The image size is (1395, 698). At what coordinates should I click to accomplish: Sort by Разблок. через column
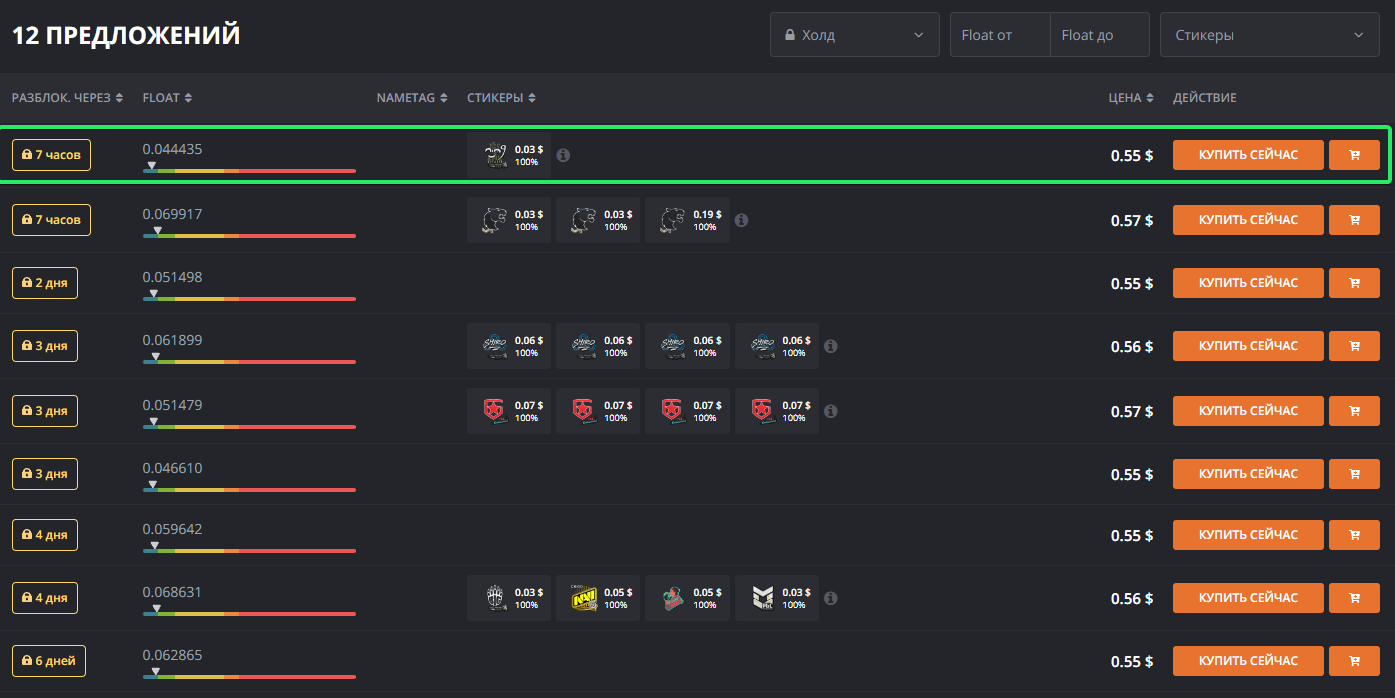pyautogui.click(x=67, y=98)
